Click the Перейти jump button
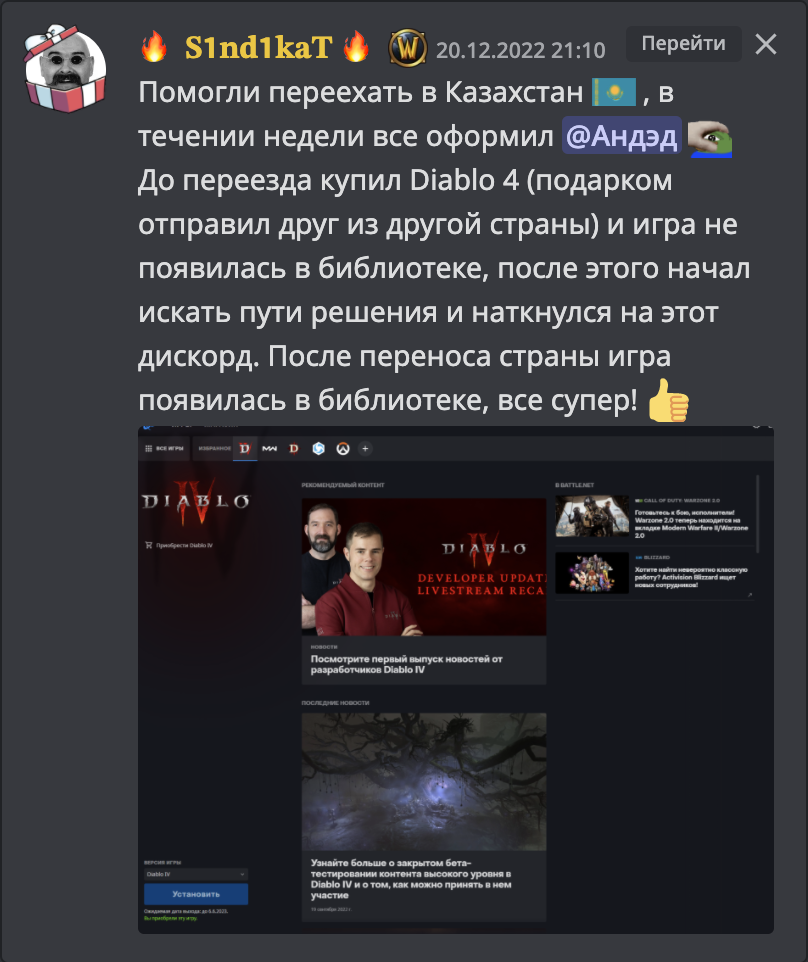The height and width of the screenshot is (962, 808). point(683,44)
